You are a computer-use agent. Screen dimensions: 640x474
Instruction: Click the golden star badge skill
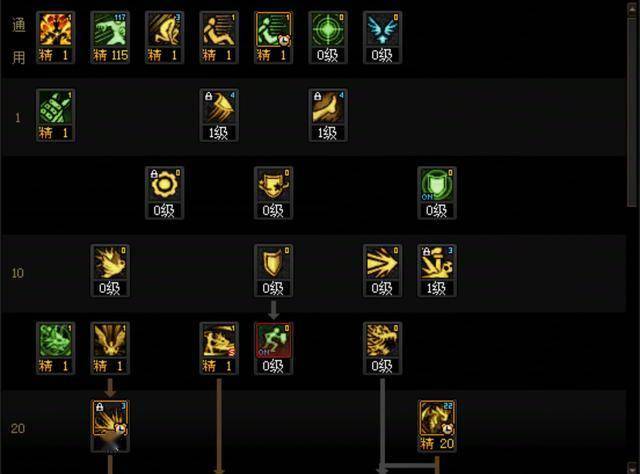tap(273, 193)
